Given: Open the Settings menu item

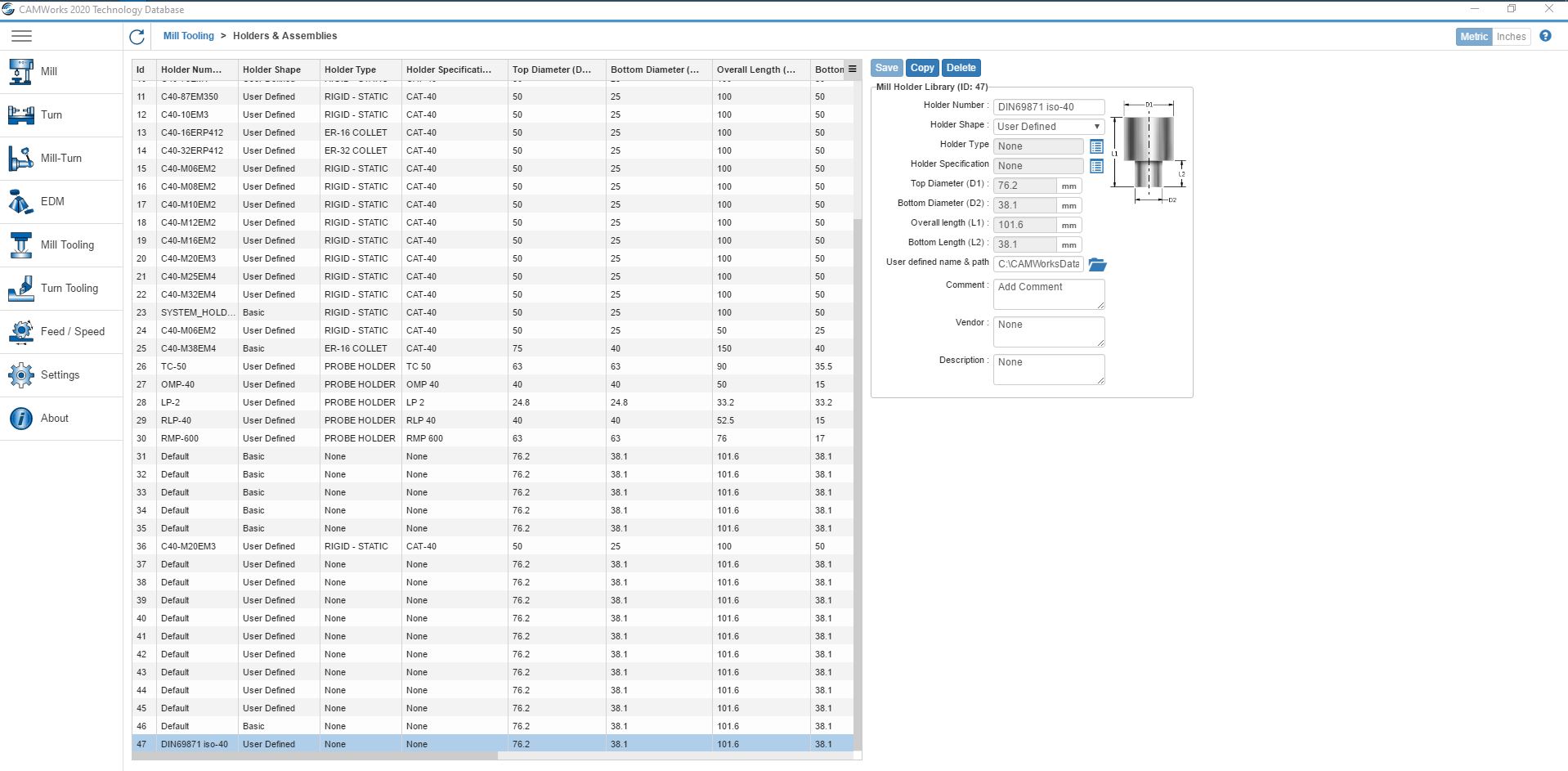Looking at the screenshot, I should point(61,374).
